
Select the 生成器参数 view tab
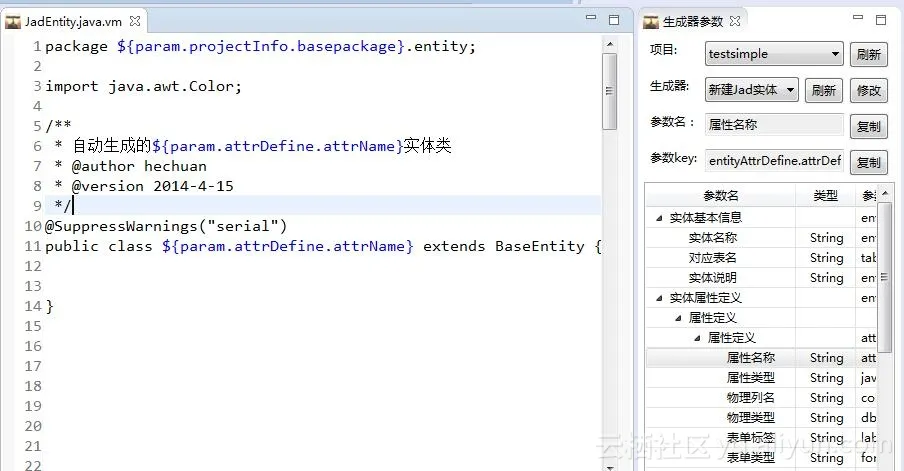(692, 22)
